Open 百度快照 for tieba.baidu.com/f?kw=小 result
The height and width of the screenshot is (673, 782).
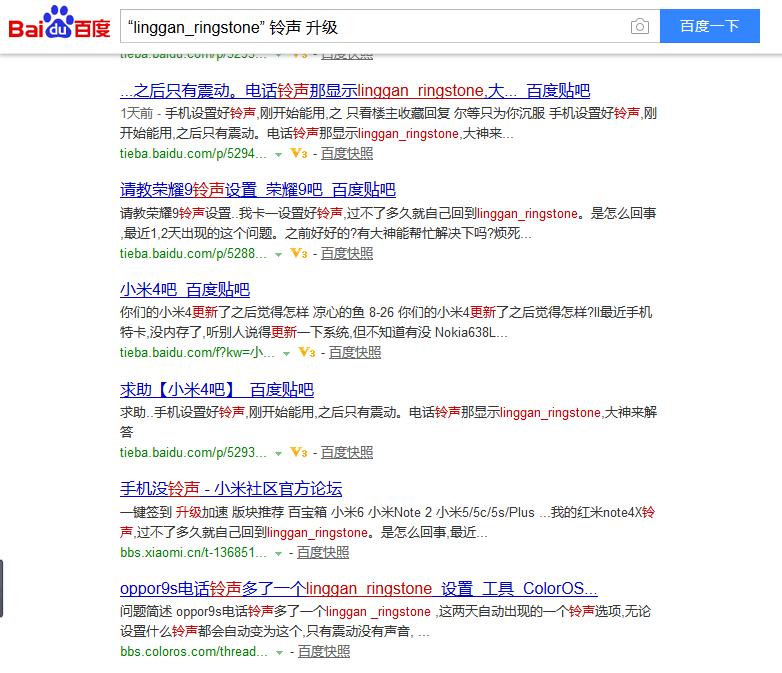pos(355,353)
